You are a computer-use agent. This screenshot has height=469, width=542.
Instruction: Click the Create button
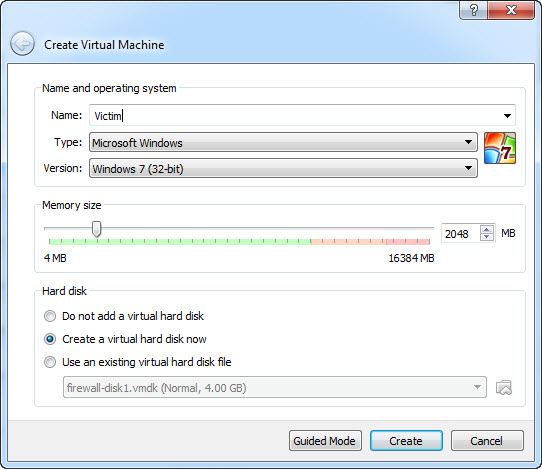click(406, 441)
